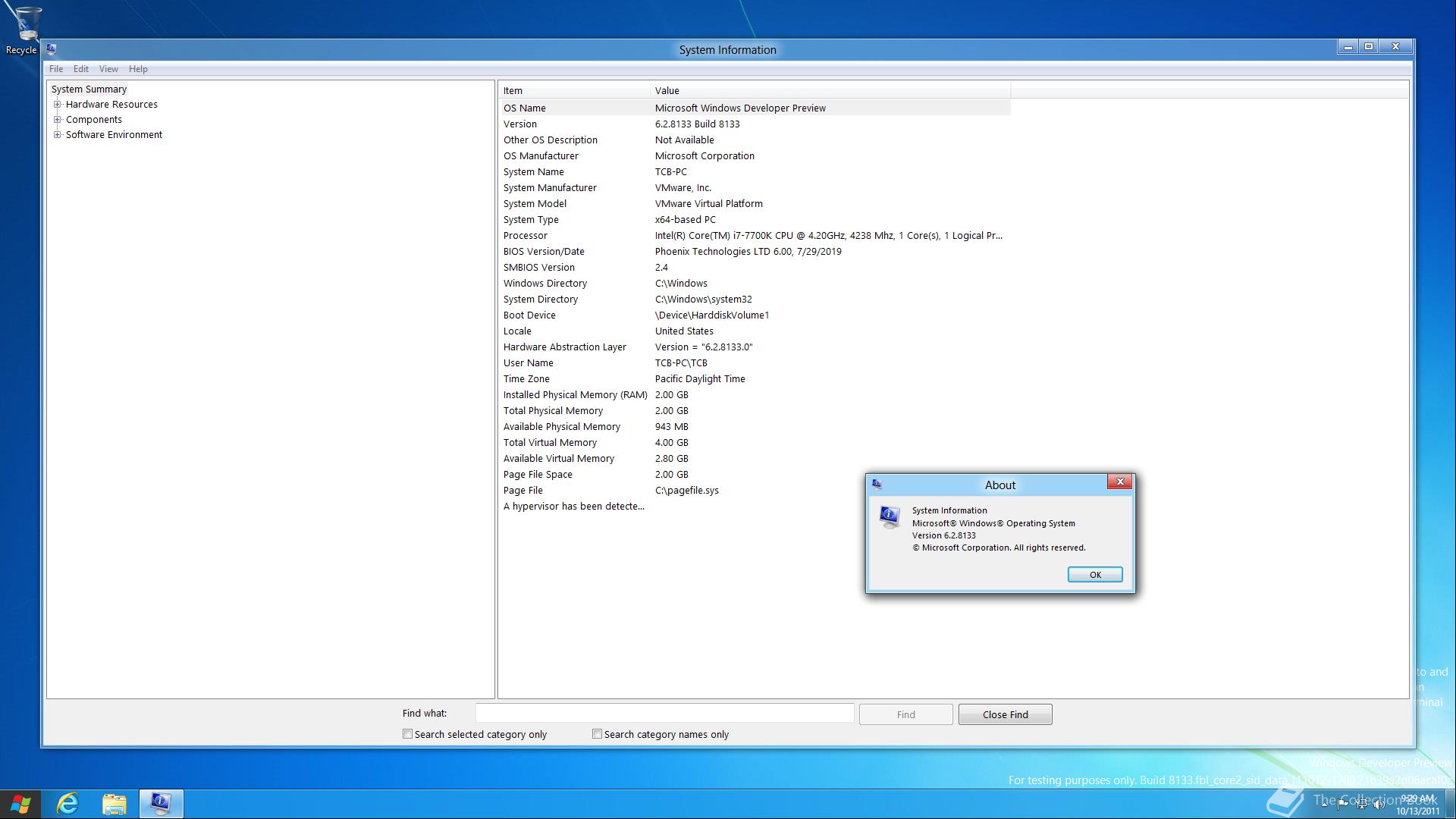Expand the Components node

point(57,120)
